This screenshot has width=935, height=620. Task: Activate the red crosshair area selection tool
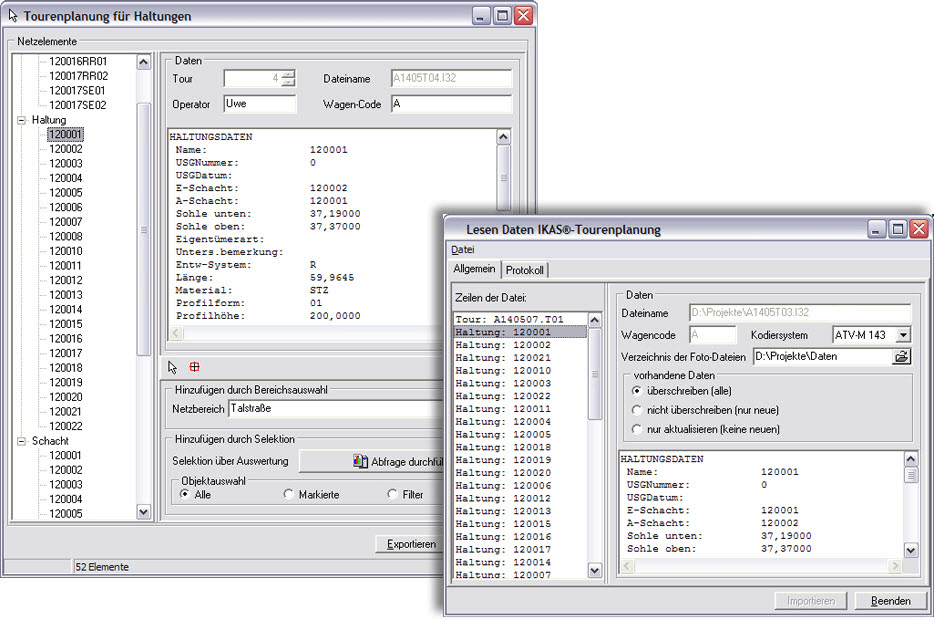(195, 367)
